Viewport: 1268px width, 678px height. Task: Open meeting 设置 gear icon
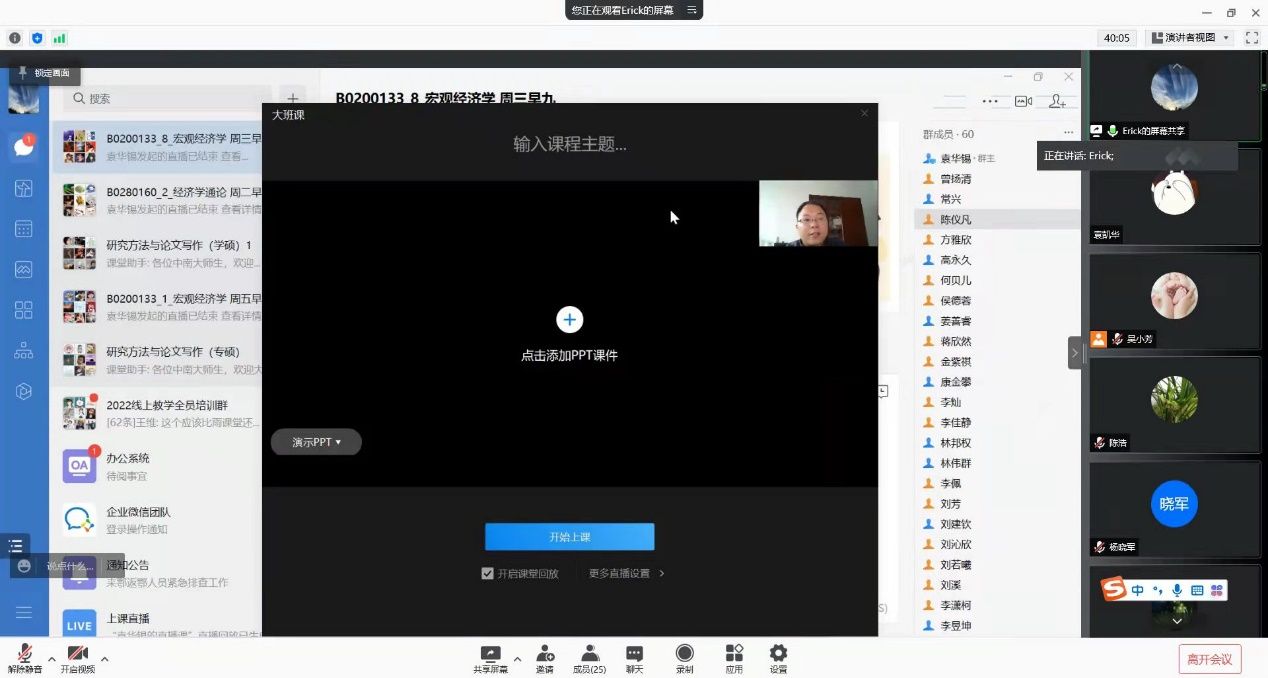[x=778, y=654]
